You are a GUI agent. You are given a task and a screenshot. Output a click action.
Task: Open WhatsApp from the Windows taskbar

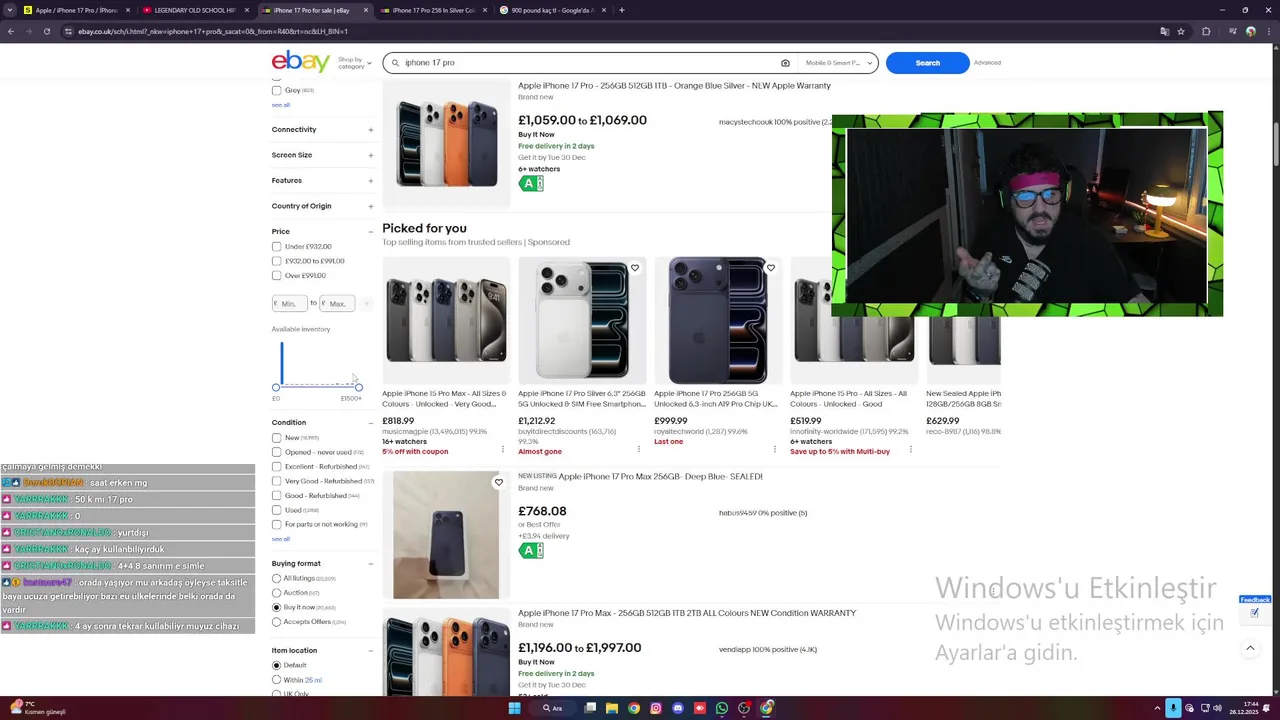(x=722, y=708)
